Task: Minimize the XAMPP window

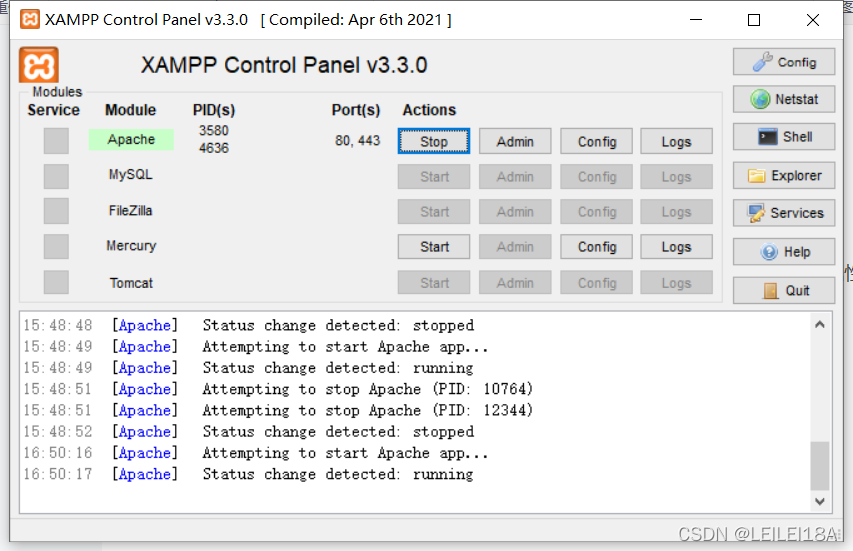Action: (x=696, y=20)
